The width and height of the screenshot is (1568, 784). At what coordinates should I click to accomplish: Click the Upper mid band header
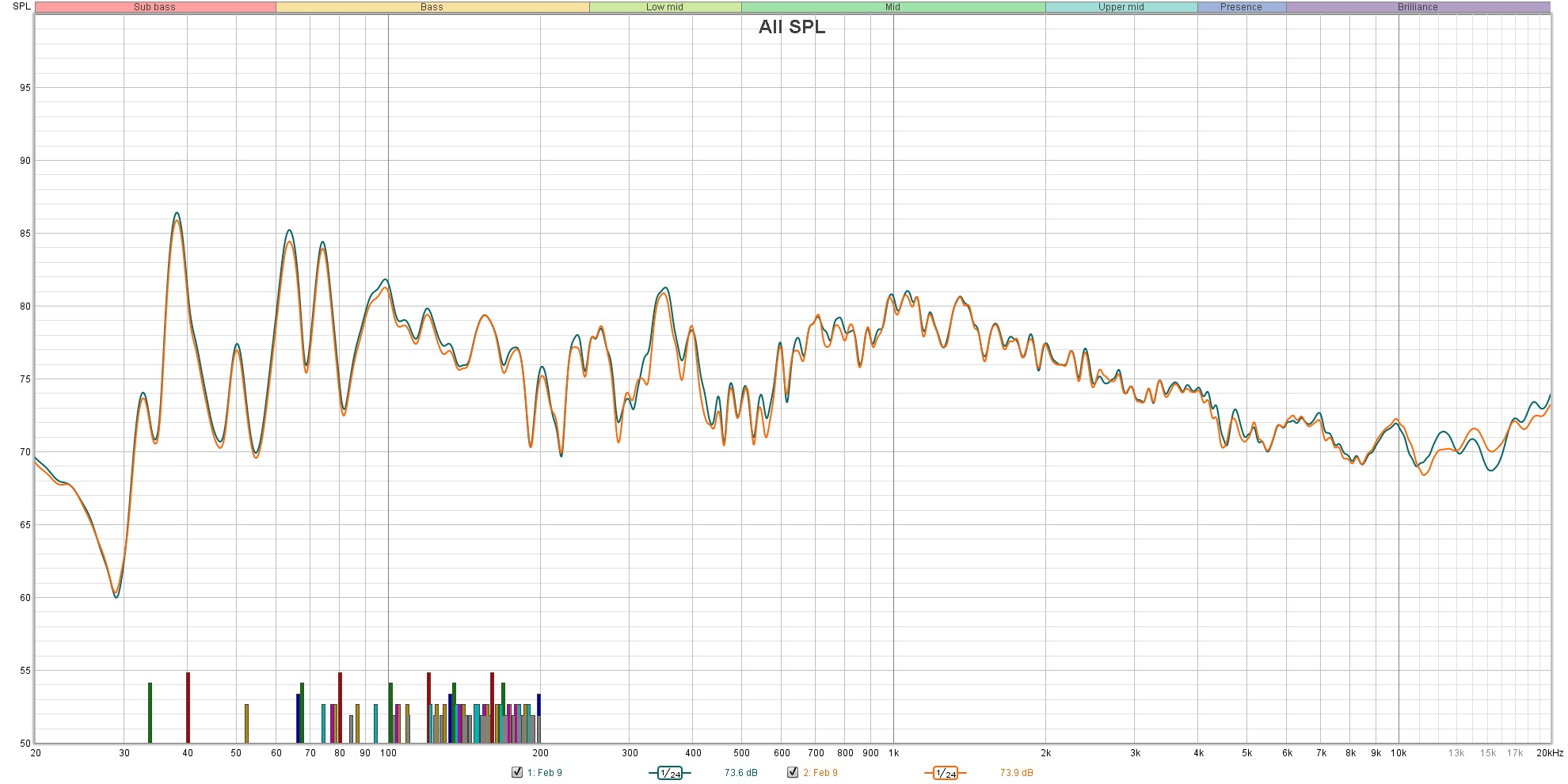1121,7
